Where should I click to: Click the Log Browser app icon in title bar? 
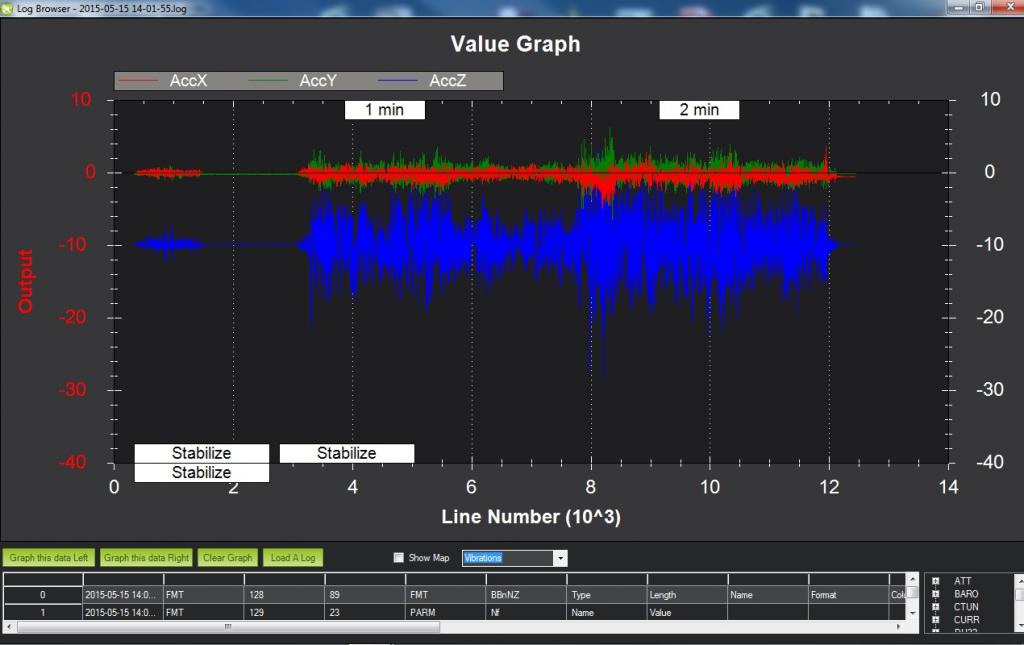tap(8, 7)
